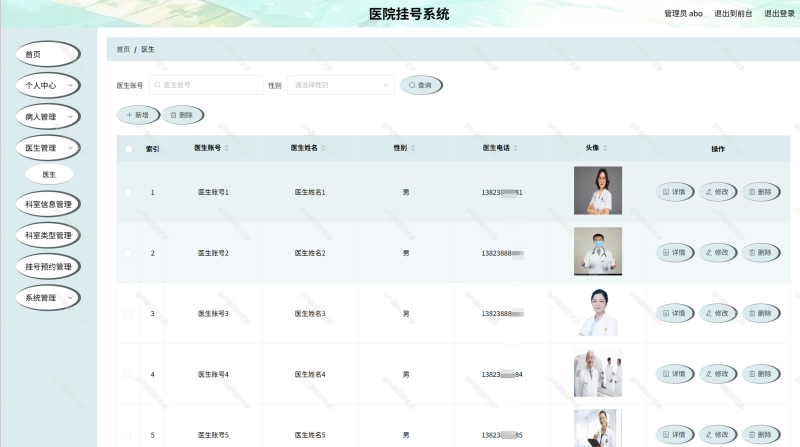
Task: Click 修改 for 医生账号5
Action: point(717,435)
